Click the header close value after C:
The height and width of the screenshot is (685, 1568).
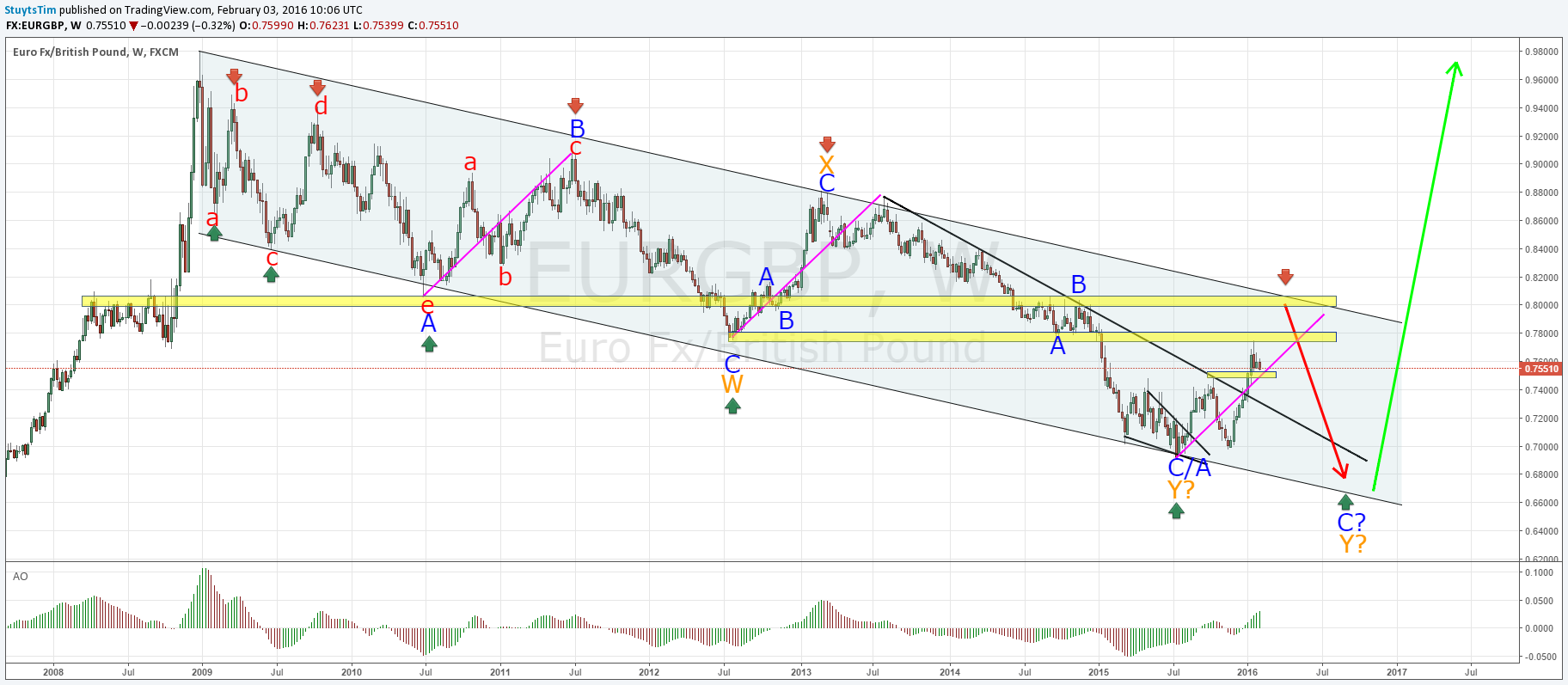click(x=438, y=26)
